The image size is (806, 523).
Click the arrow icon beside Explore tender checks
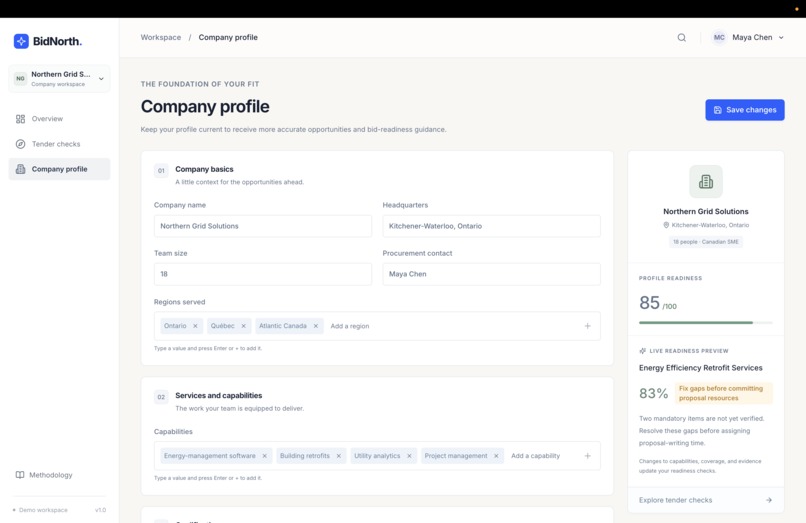[768, 500]
